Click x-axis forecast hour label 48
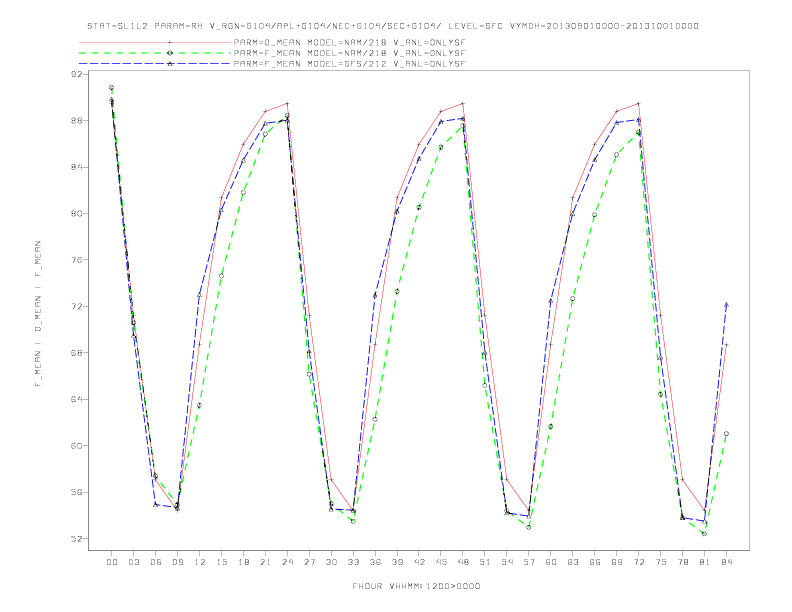Image resolution: width=792 pixels, height=612 pixels. click(463, 562)
